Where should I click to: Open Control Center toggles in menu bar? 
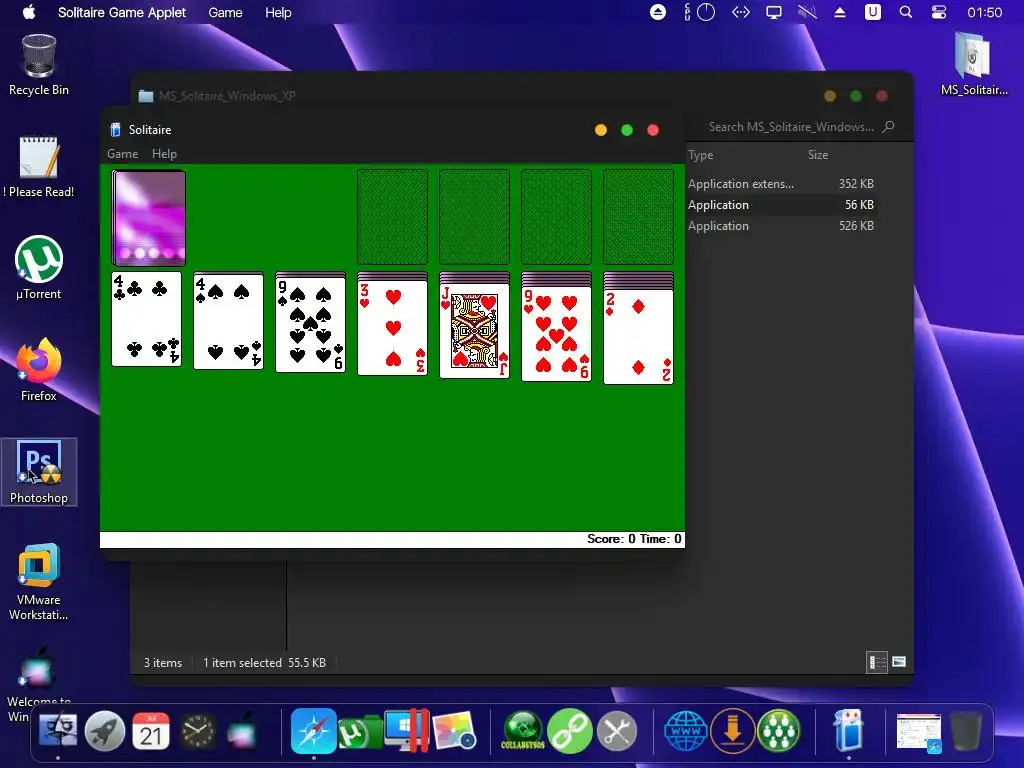pos(938,12)
